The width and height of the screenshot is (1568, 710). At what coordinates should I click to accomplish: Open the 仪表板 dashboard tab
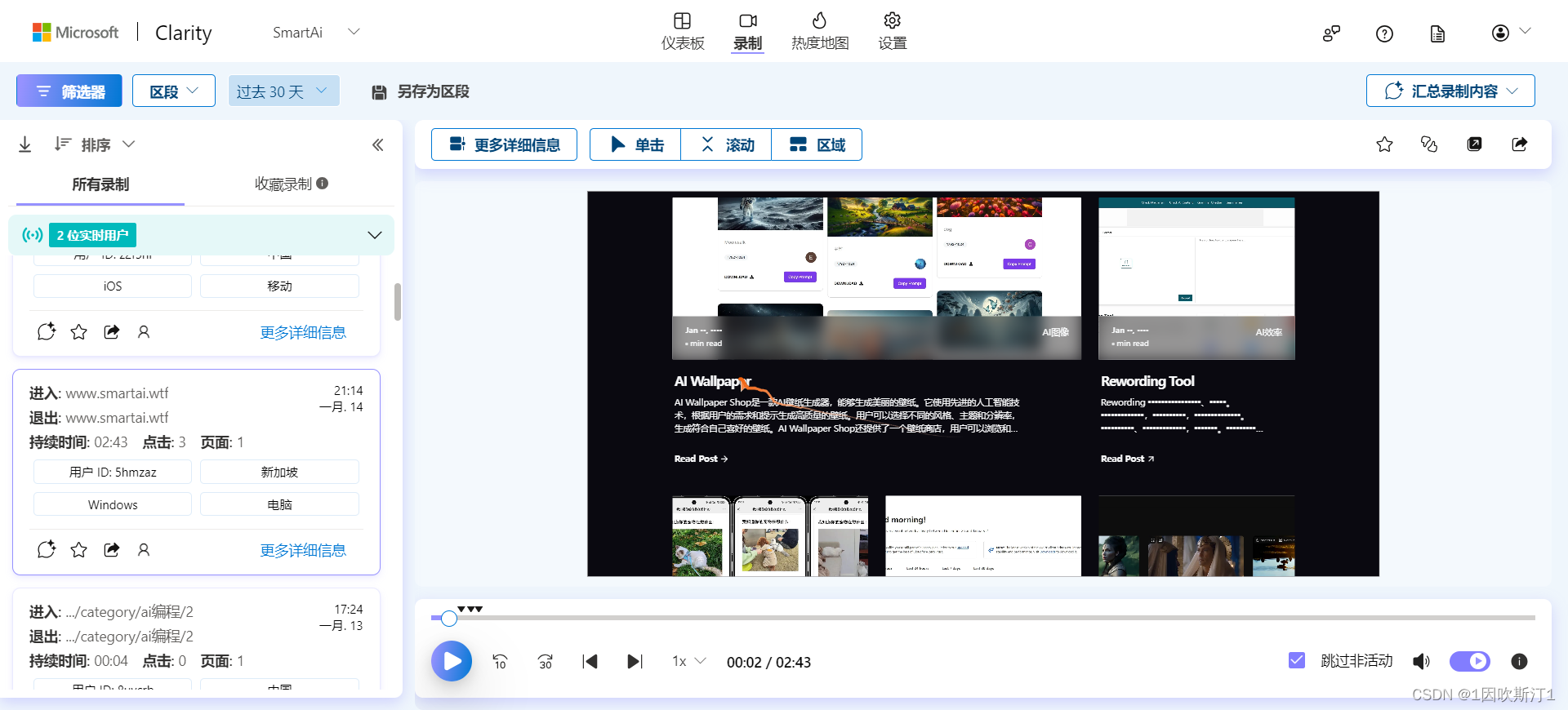(x=683, y=32)
